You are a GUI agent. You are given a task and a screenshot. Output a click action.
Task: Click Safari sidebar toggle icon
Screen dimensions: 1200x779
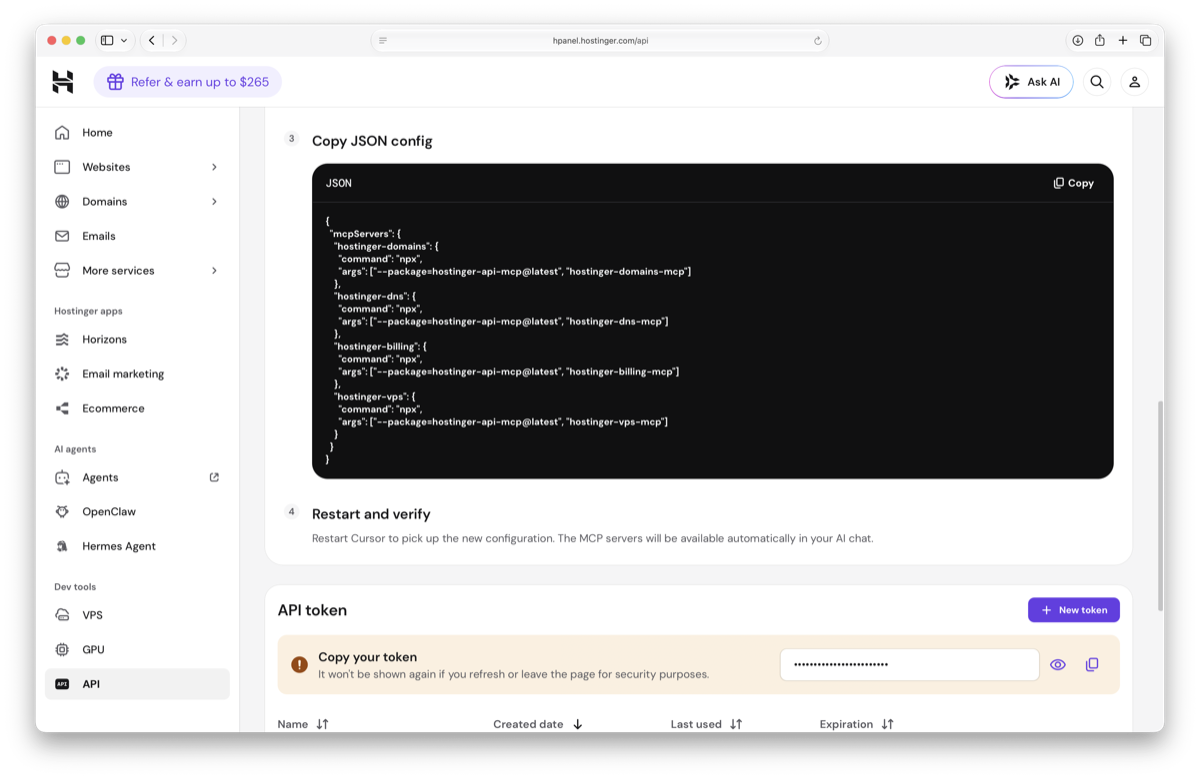tap(107, 40)
